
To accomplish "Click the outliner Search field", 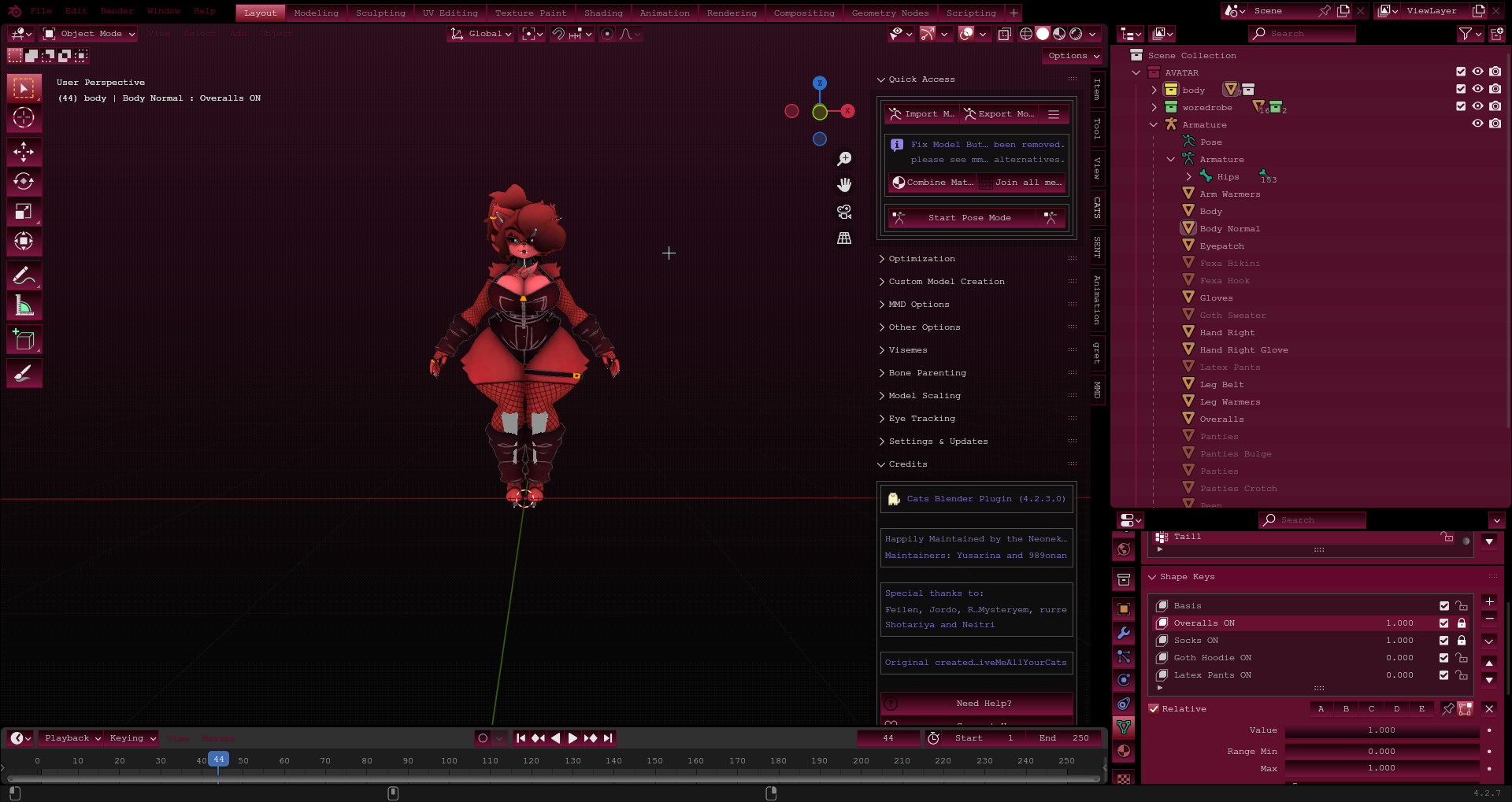I will tap(1303, 34).
